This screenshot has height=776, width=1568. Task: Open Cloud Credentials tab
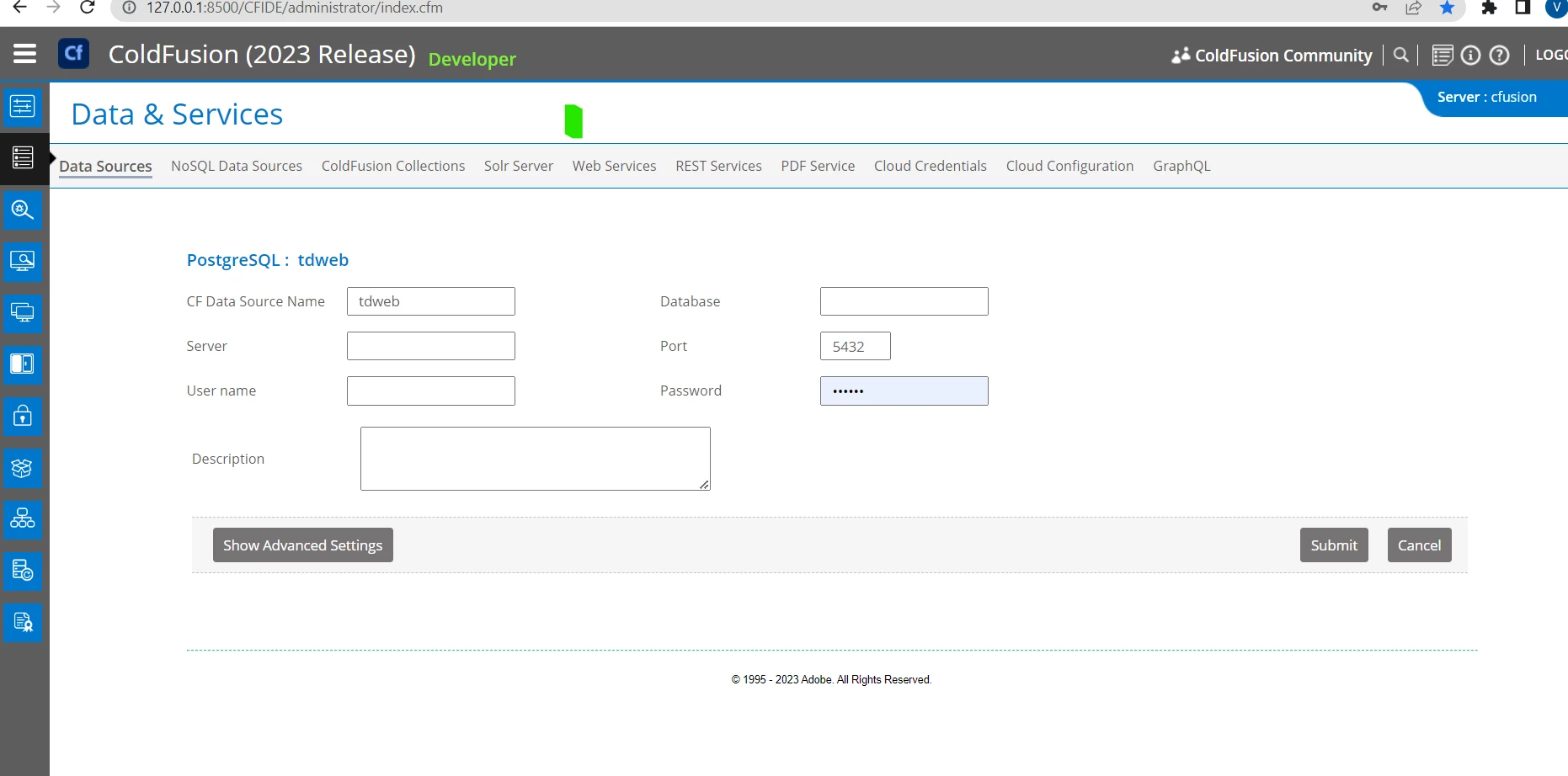(931, 166)
